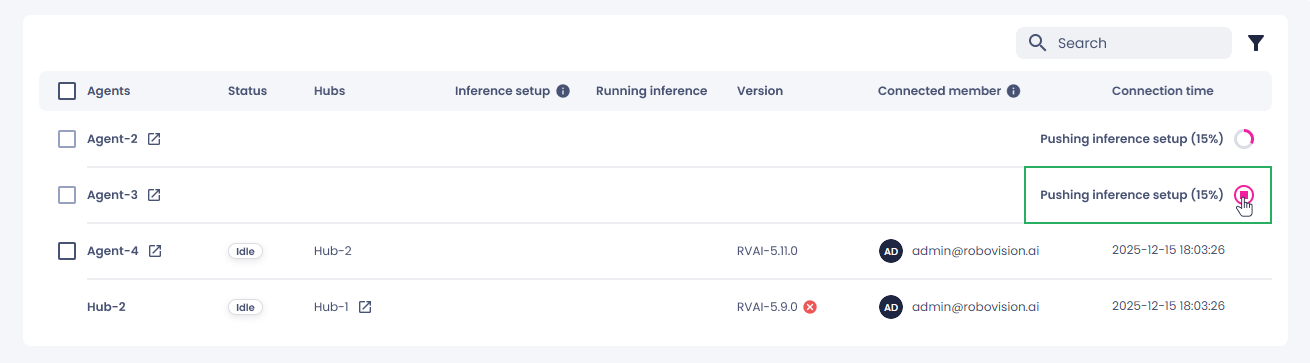Click the Connected member column header

pyautogui.click(x=939, y=91)
